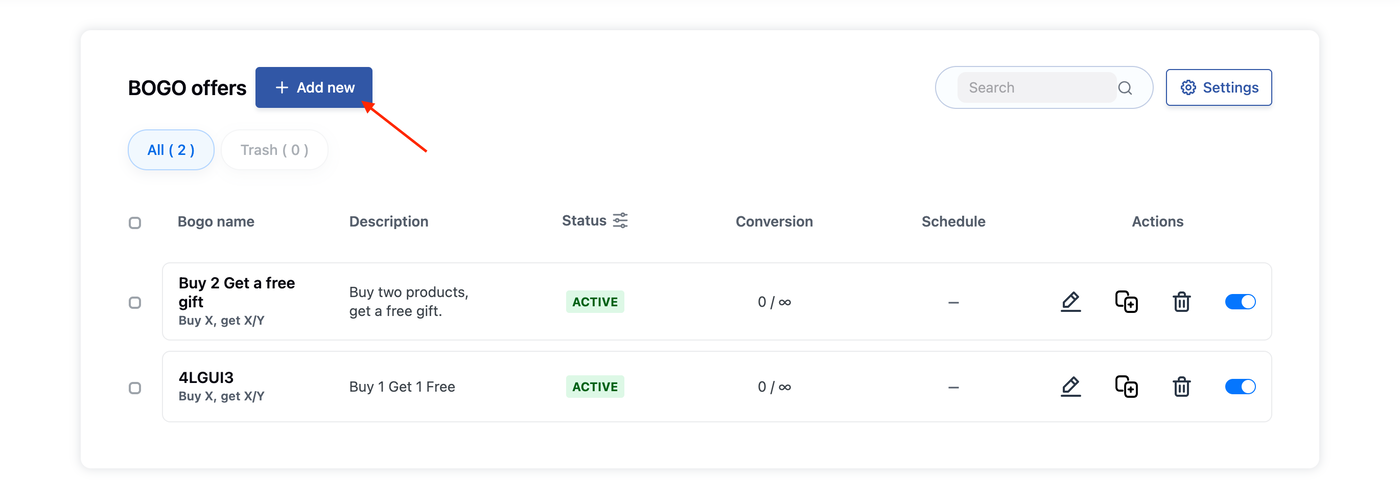Click the search magnifier icon

[x=1125, y=88]
